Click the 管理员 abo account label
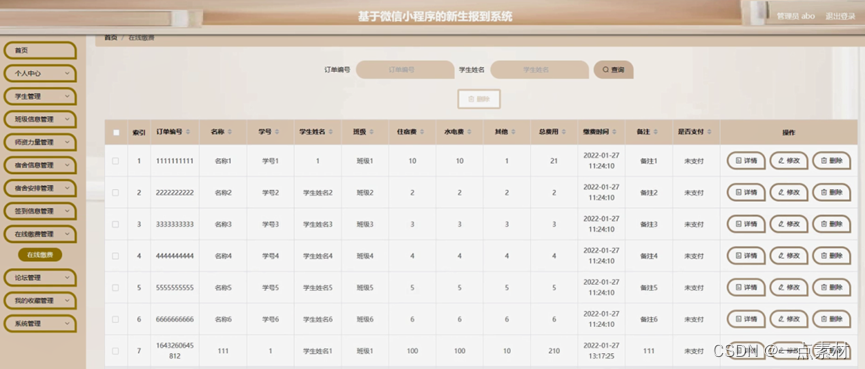865x369 pixels. (x=795, y=16)
